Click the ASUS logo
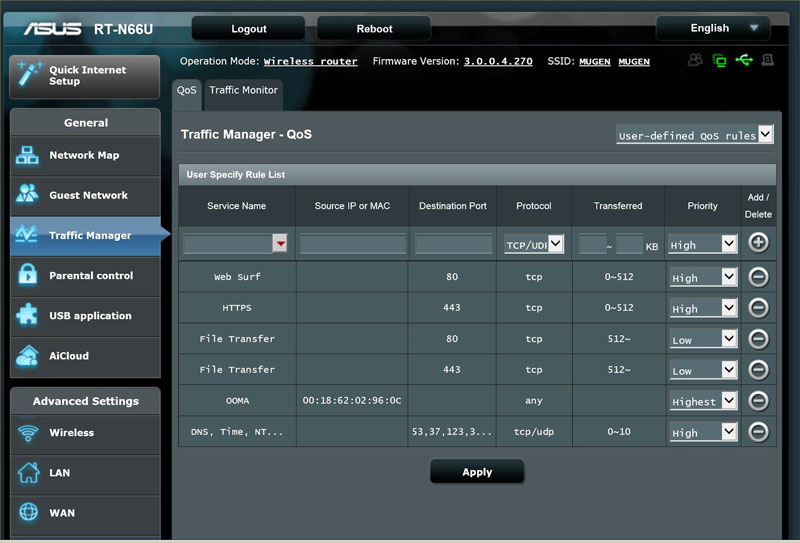800x543 pixels. tap(52, 29)
